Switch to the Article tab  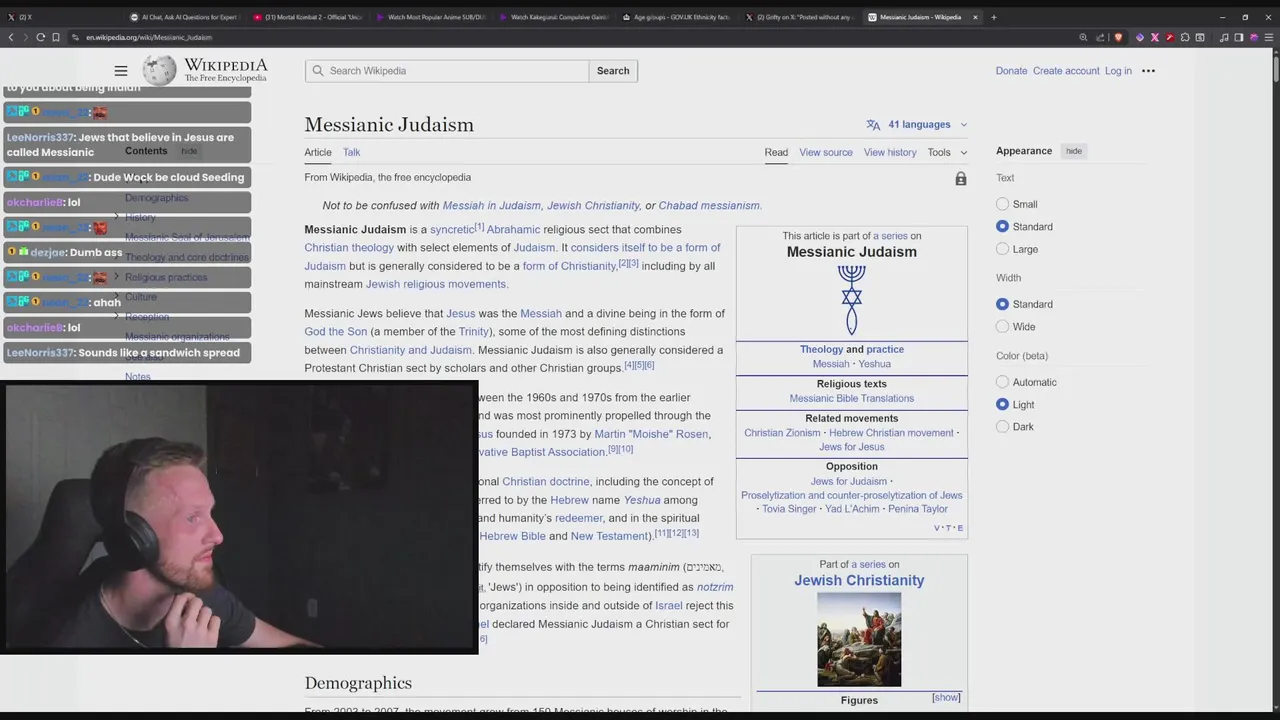(x=318, y=152)
